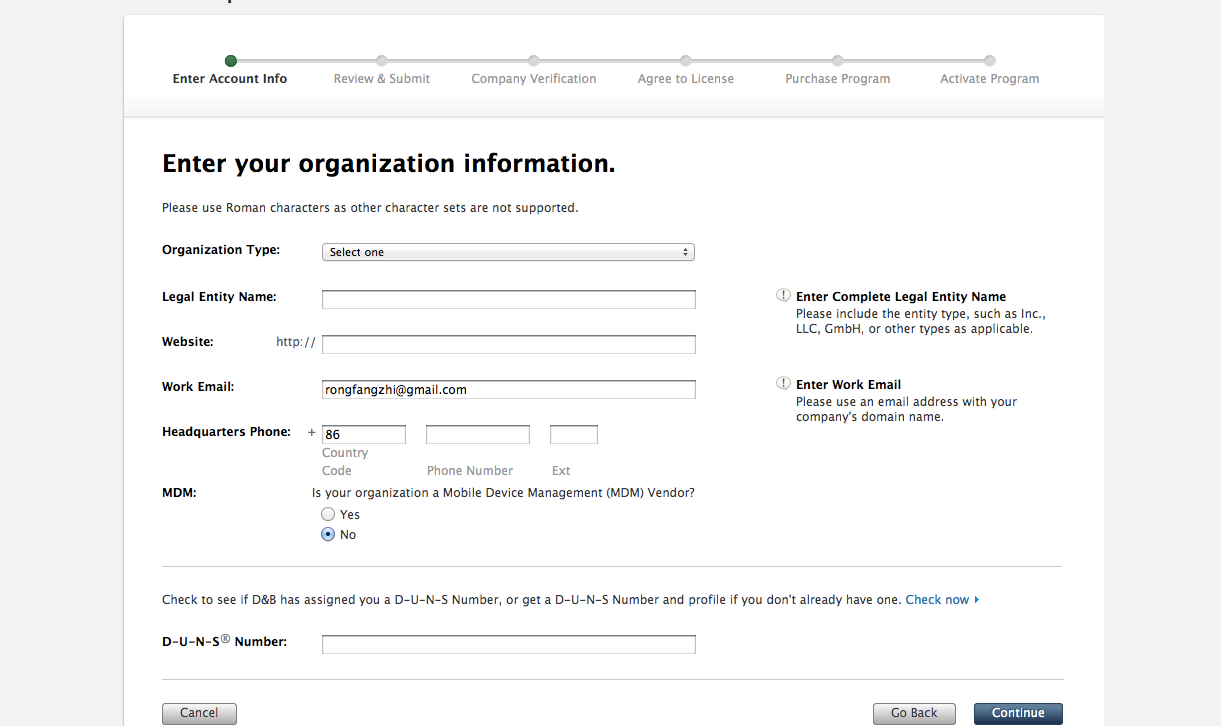Click the Activate Program step dot

(x=990, y=61)
